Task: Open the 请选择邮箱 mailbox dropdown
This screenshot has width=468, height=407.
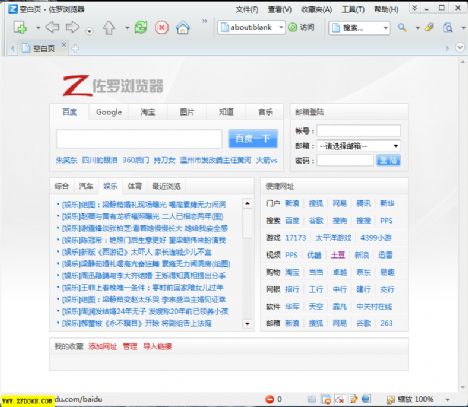Action: [x=359, y=146]
